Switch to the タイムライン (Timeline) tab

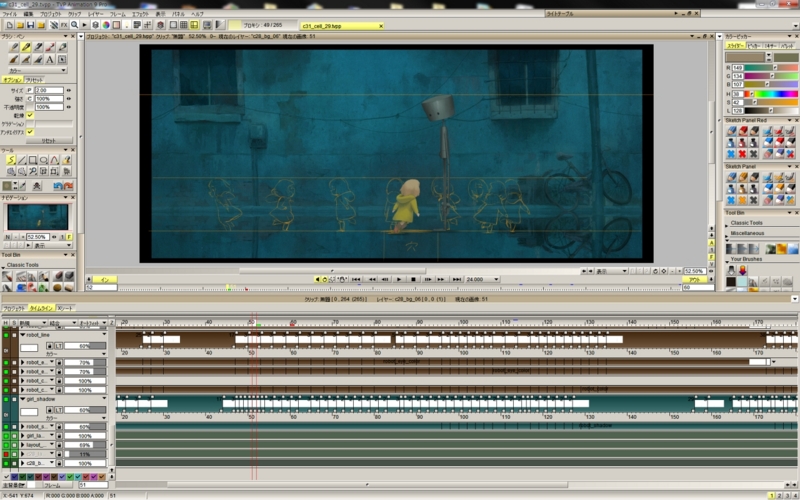pyautogui.click(x=41, y=308)
